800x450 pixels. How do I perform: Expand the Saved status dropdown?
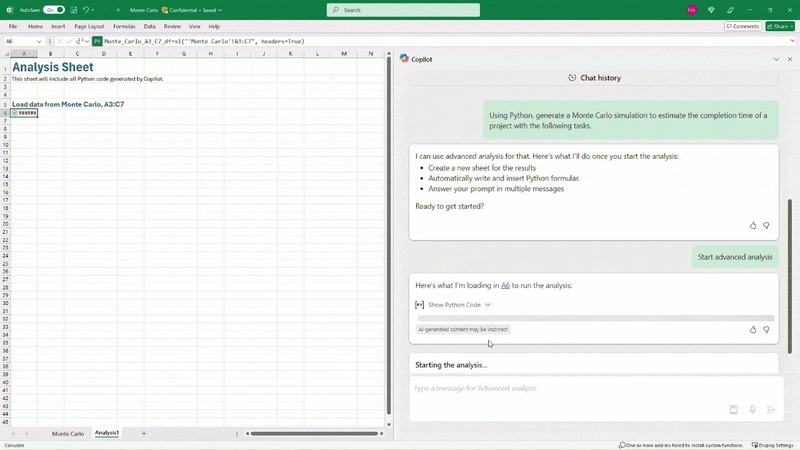[x=212, y=10]
